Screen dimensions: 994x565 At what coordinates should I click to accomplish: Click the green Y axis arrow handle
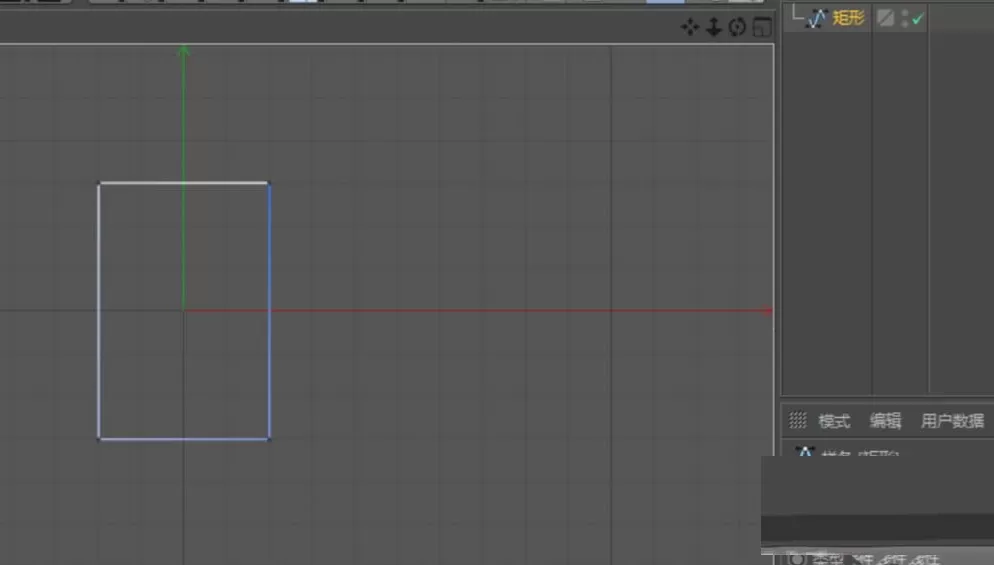[183, 51]
